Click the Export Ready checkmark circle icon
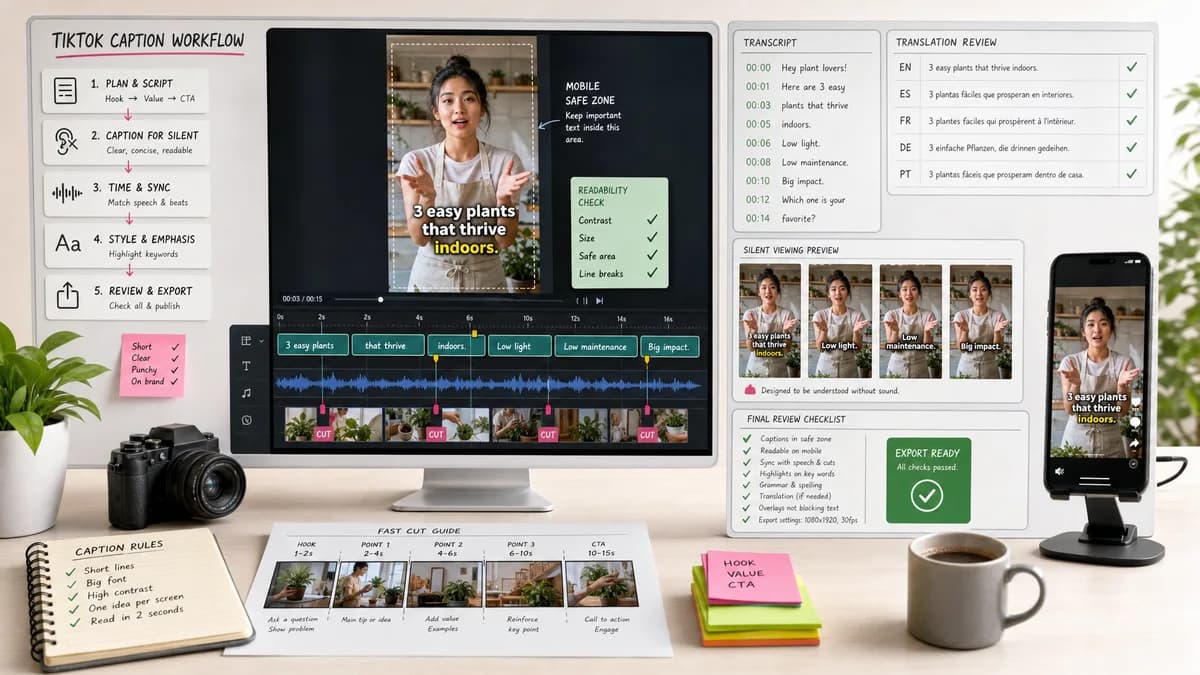Screen dimensions: 1200x675 click(x=927, y=495)
